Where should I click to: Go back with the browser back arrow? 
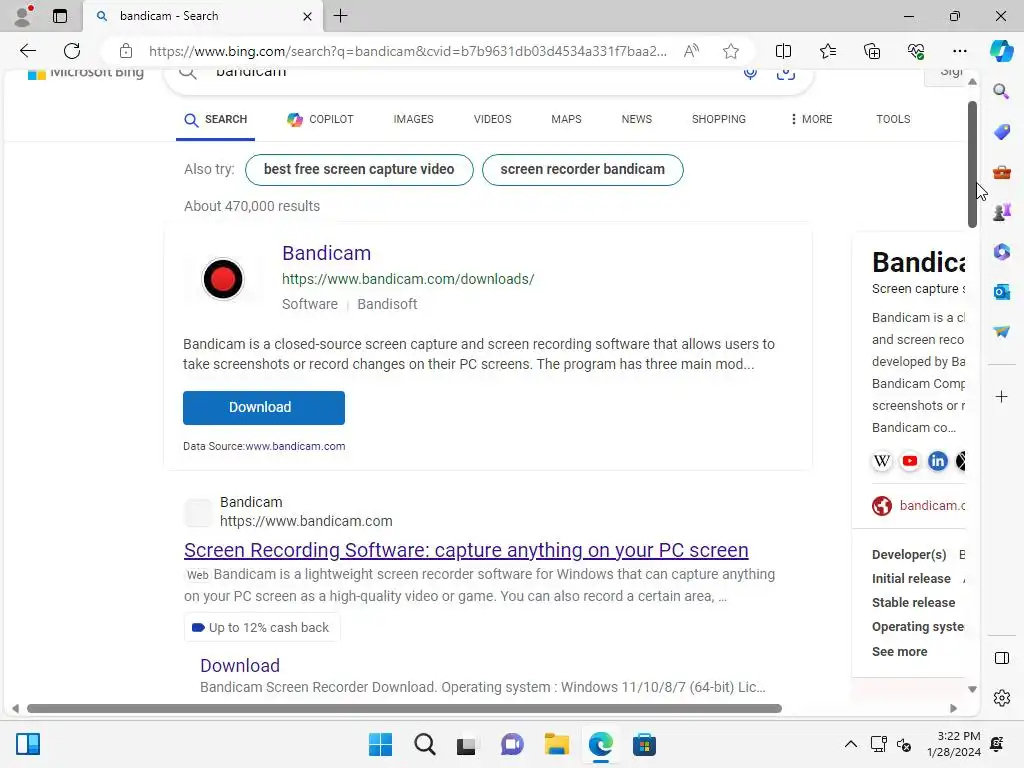(27, 51)
